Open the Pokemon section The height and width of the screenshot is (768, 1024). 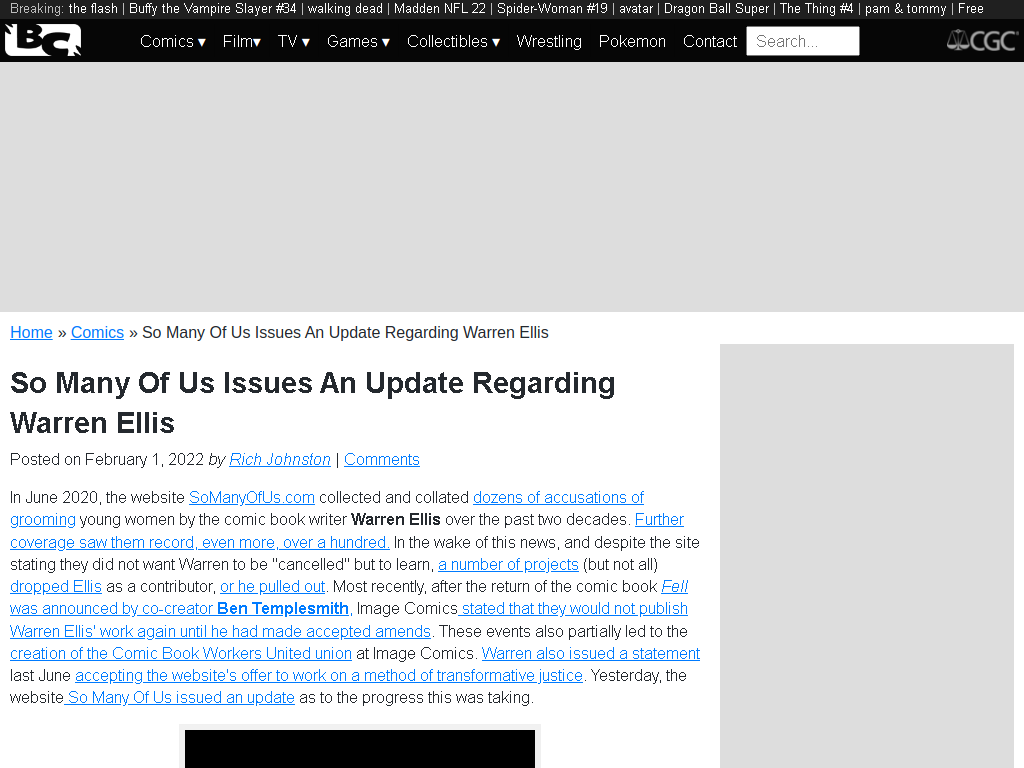coord(632,41)
